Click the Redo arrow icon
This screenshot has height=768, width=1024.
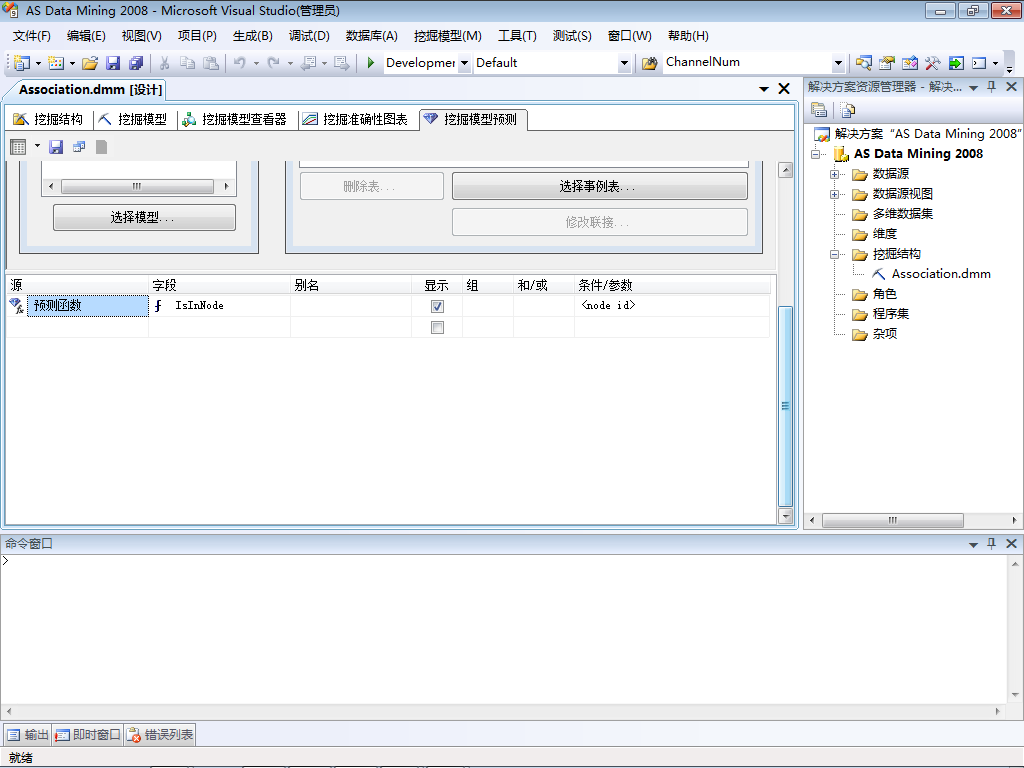click(x=274, y=63)
